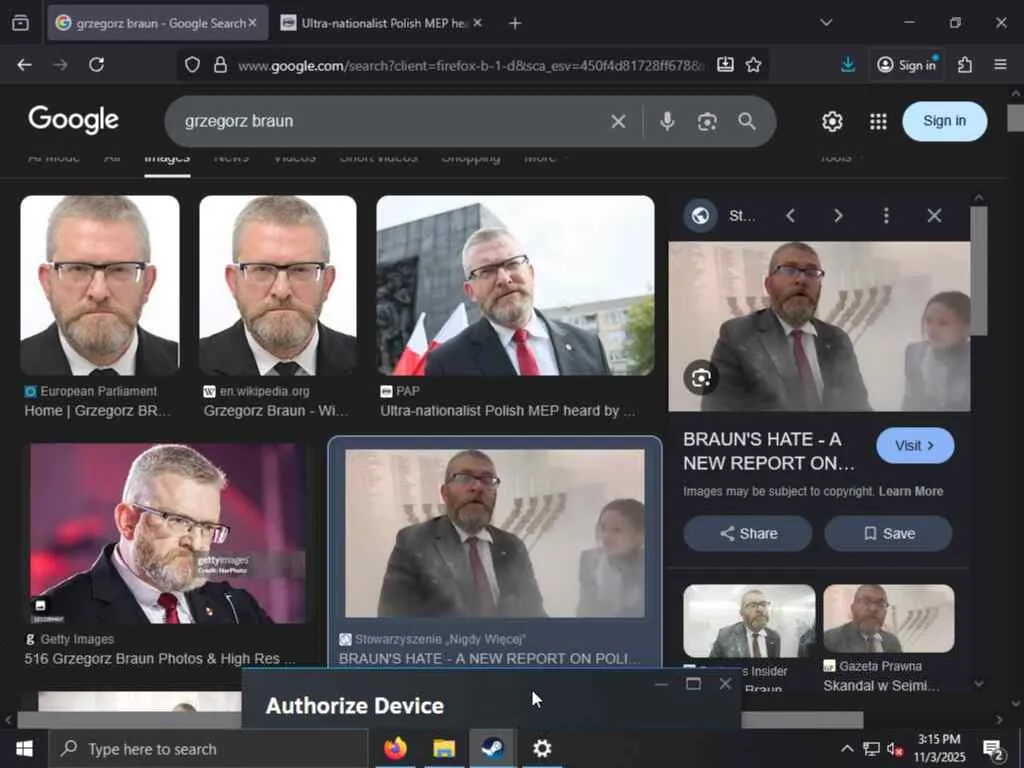
Task: Open Learn More copyright link
Action: click(911, 492)
